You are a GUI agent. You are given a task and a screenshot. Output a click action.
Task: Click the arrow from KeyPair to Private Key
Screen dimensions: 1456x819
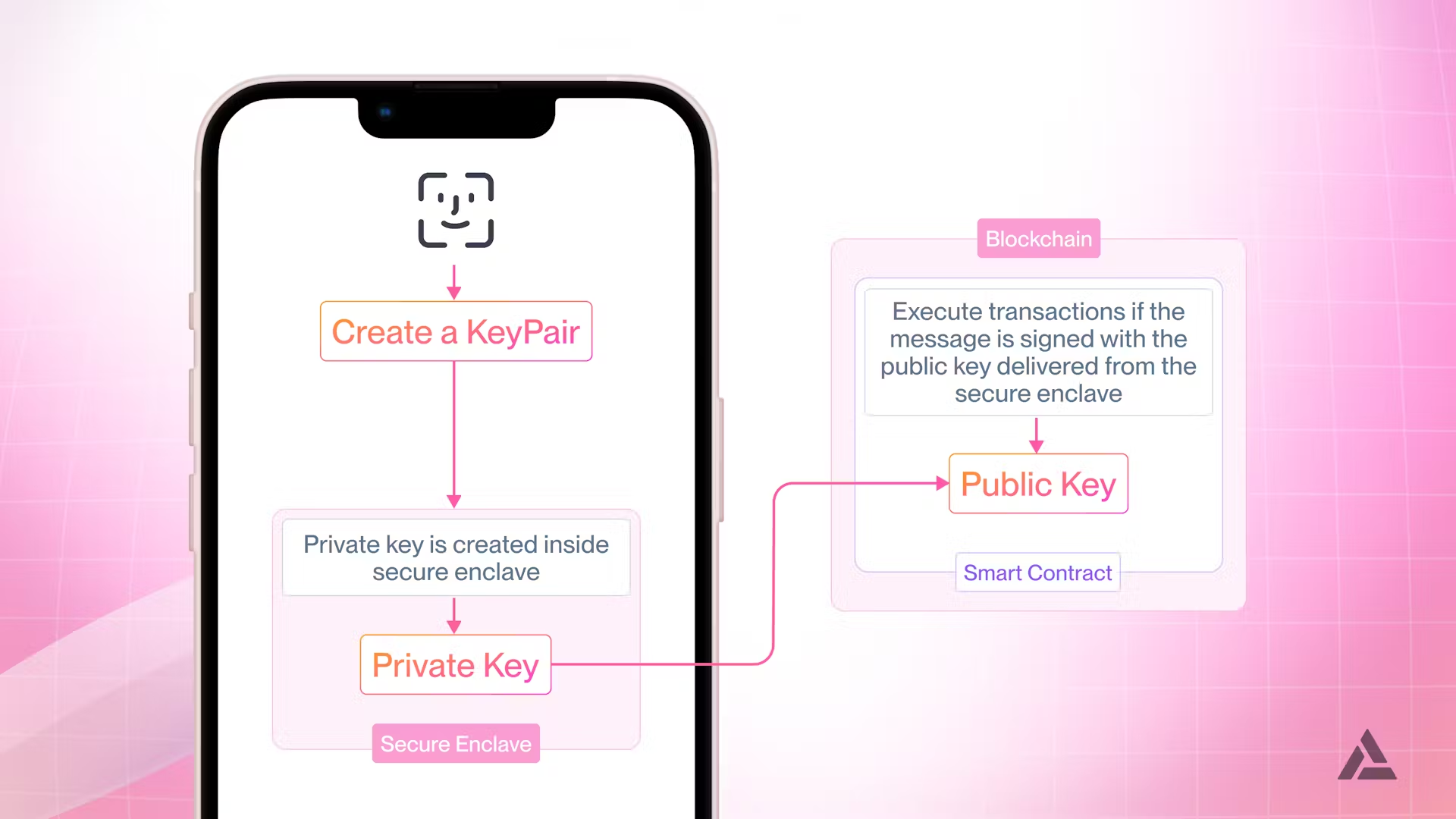[x=455, y=435]
